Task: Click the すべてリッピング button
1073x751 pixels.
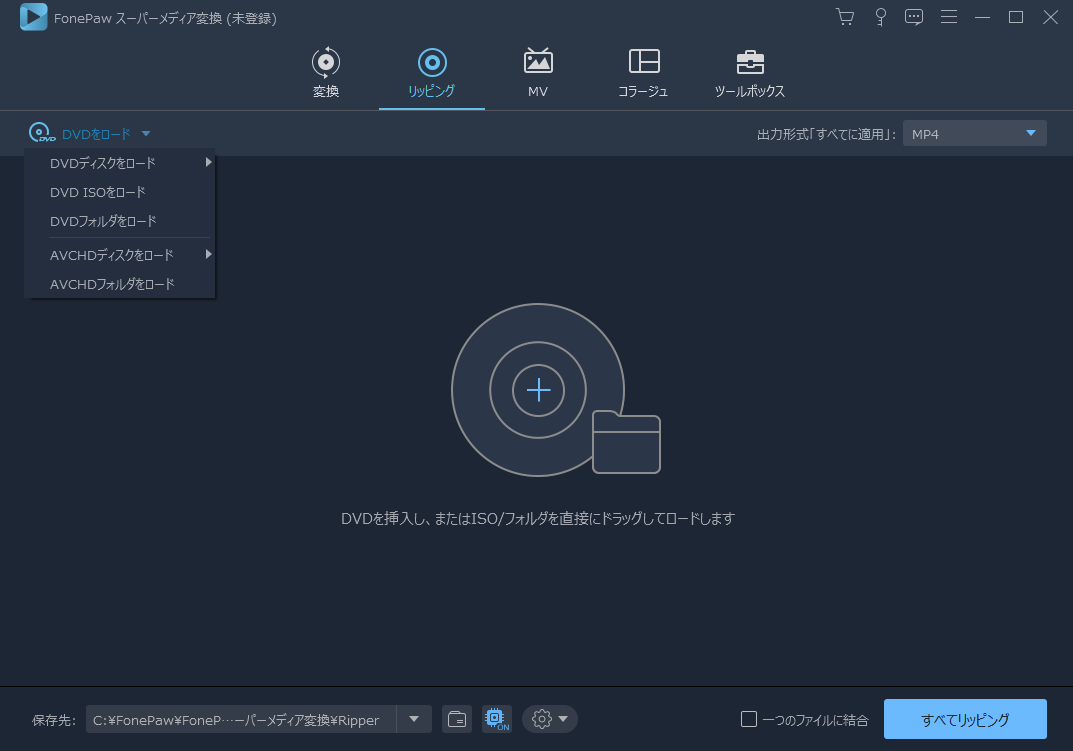Action: [965, 719]
